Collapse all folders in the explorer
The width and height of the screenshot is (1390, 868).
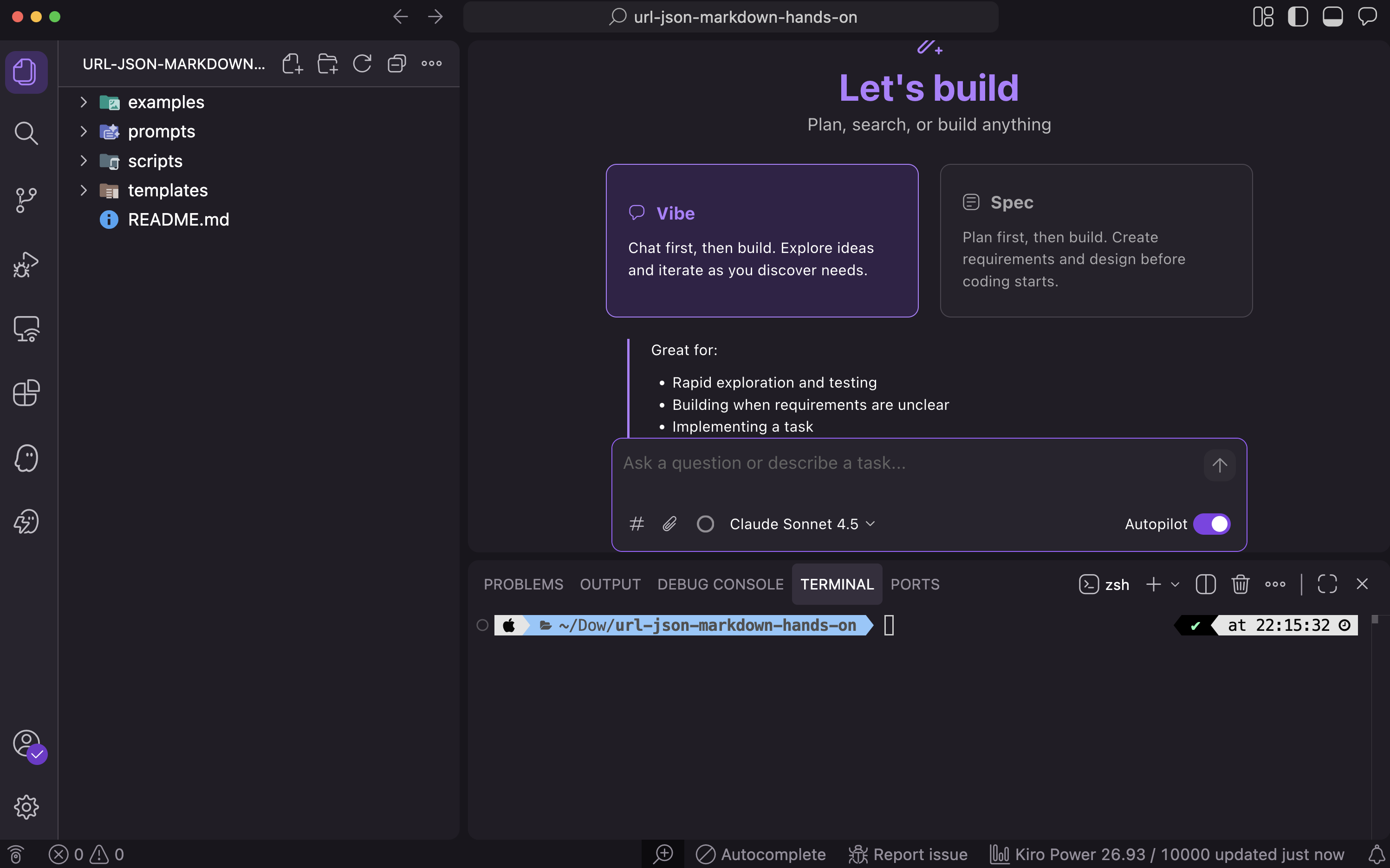[397, 63]
